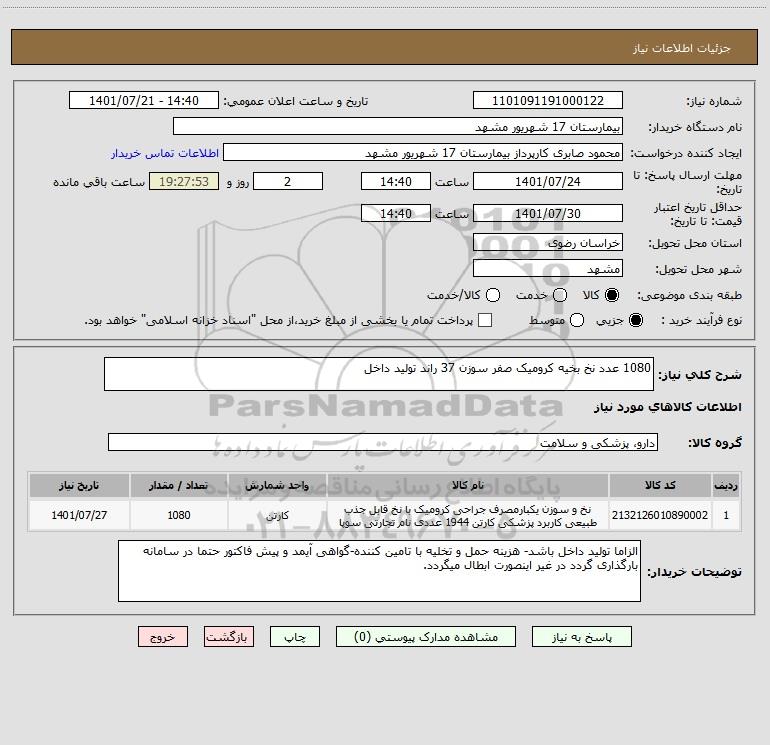Click the بازگشت back button
770x745 pixels.
pyautogui.click(x=229, y=637)
